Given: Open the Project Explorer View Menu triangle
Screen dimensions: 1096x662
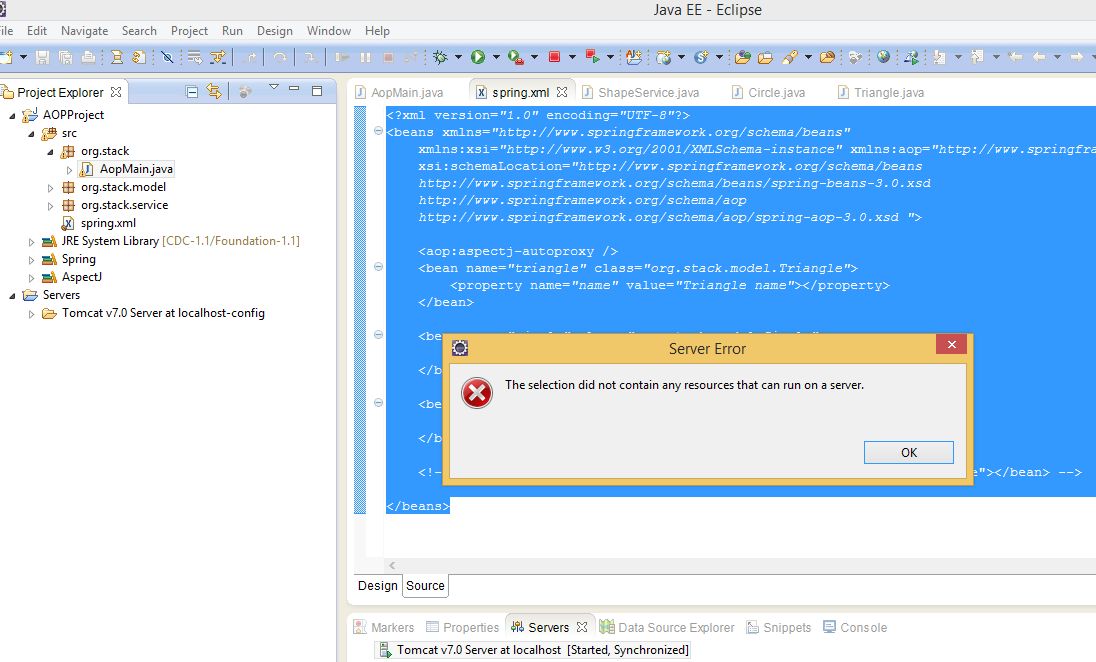Looking at the screenshot, I should click(x=273, y=88).
